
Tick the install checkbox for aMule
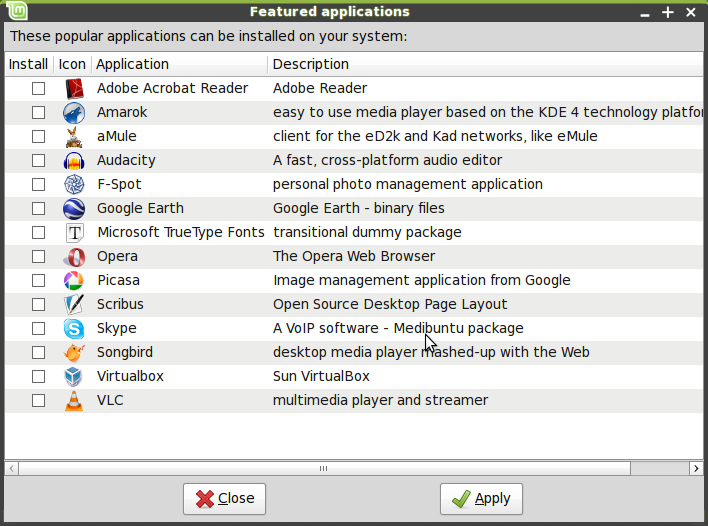[x=38, y=136]
